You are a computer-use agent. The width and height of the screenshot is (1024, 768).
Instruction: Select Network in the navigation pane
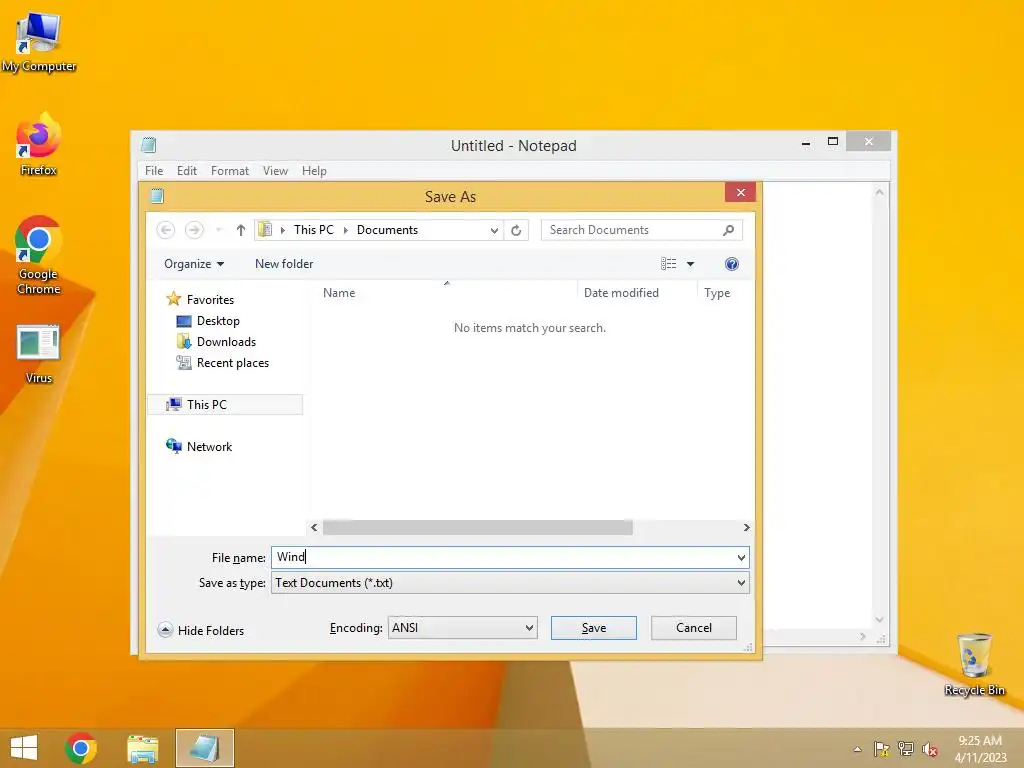pos(209,447)
